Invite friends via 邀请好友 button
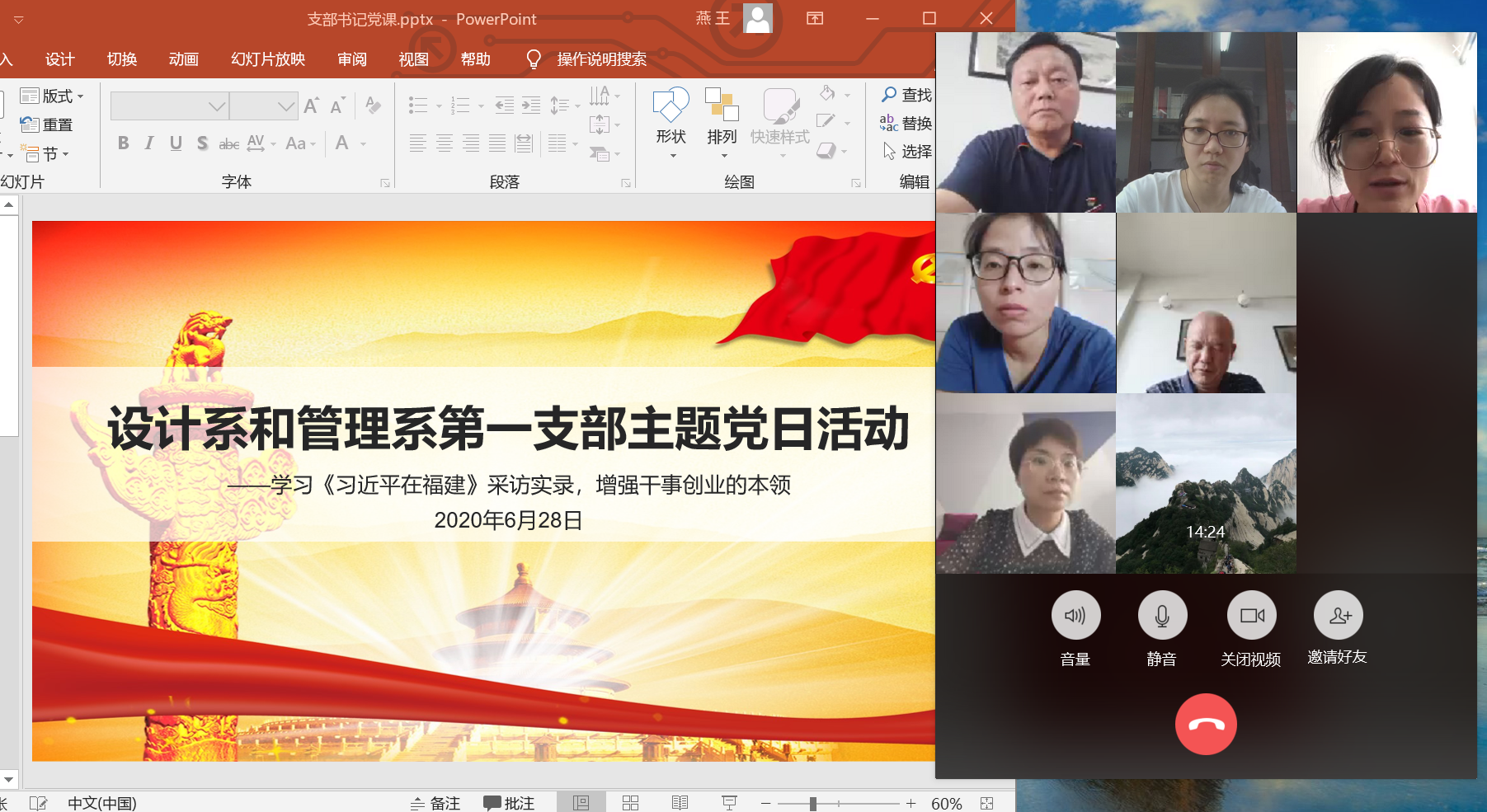Viewport: 1487px width, 812px height. coord(1338,615)
